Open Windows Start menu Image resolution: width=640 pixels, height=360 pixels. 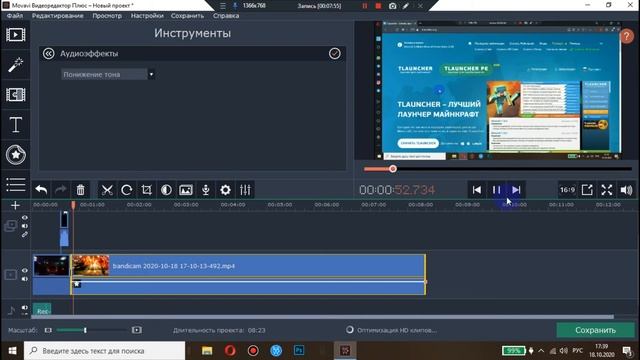click(12, 351)
